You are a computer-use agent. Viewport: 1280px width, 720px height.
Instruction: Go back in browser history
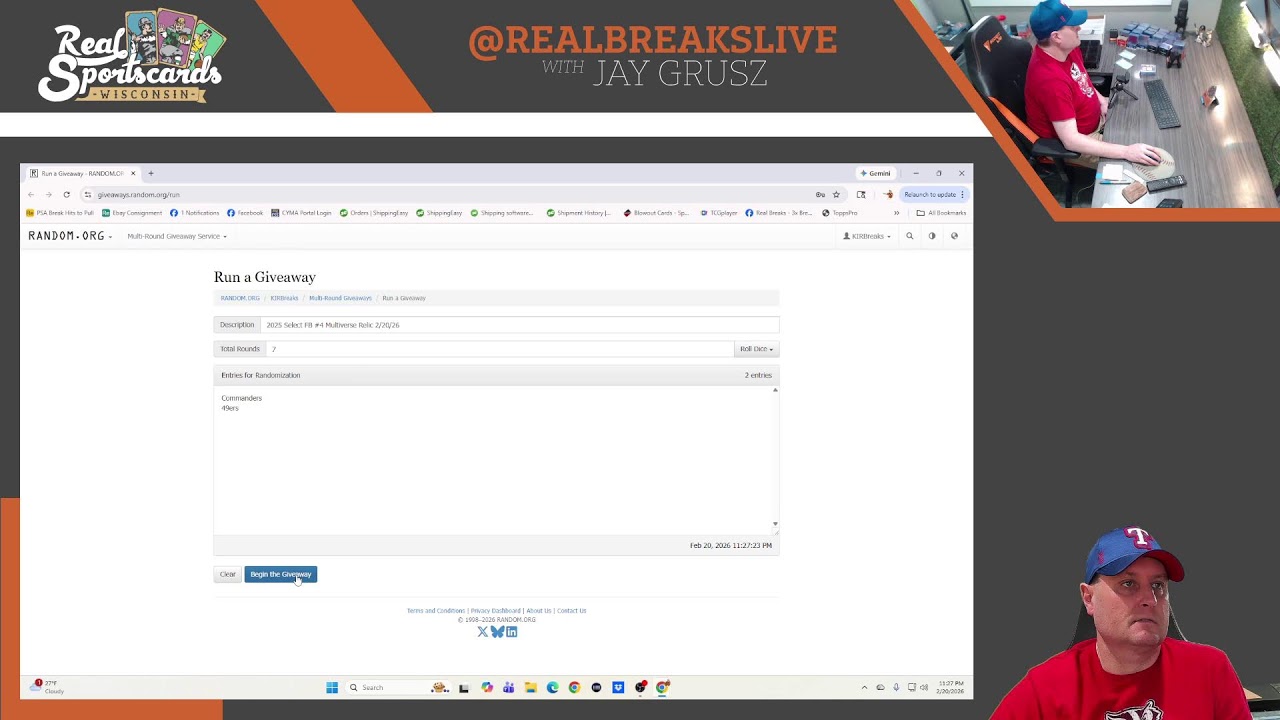tap(31, 195)
